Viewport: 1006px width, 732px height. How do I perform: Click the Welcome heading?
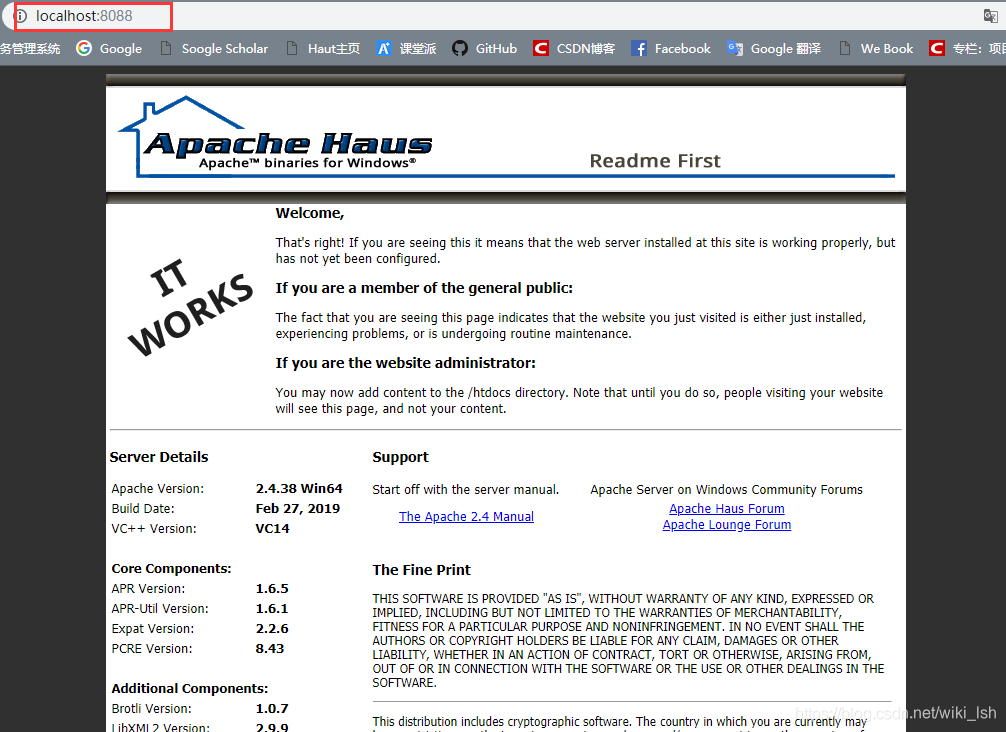click(x=310, y=213)
